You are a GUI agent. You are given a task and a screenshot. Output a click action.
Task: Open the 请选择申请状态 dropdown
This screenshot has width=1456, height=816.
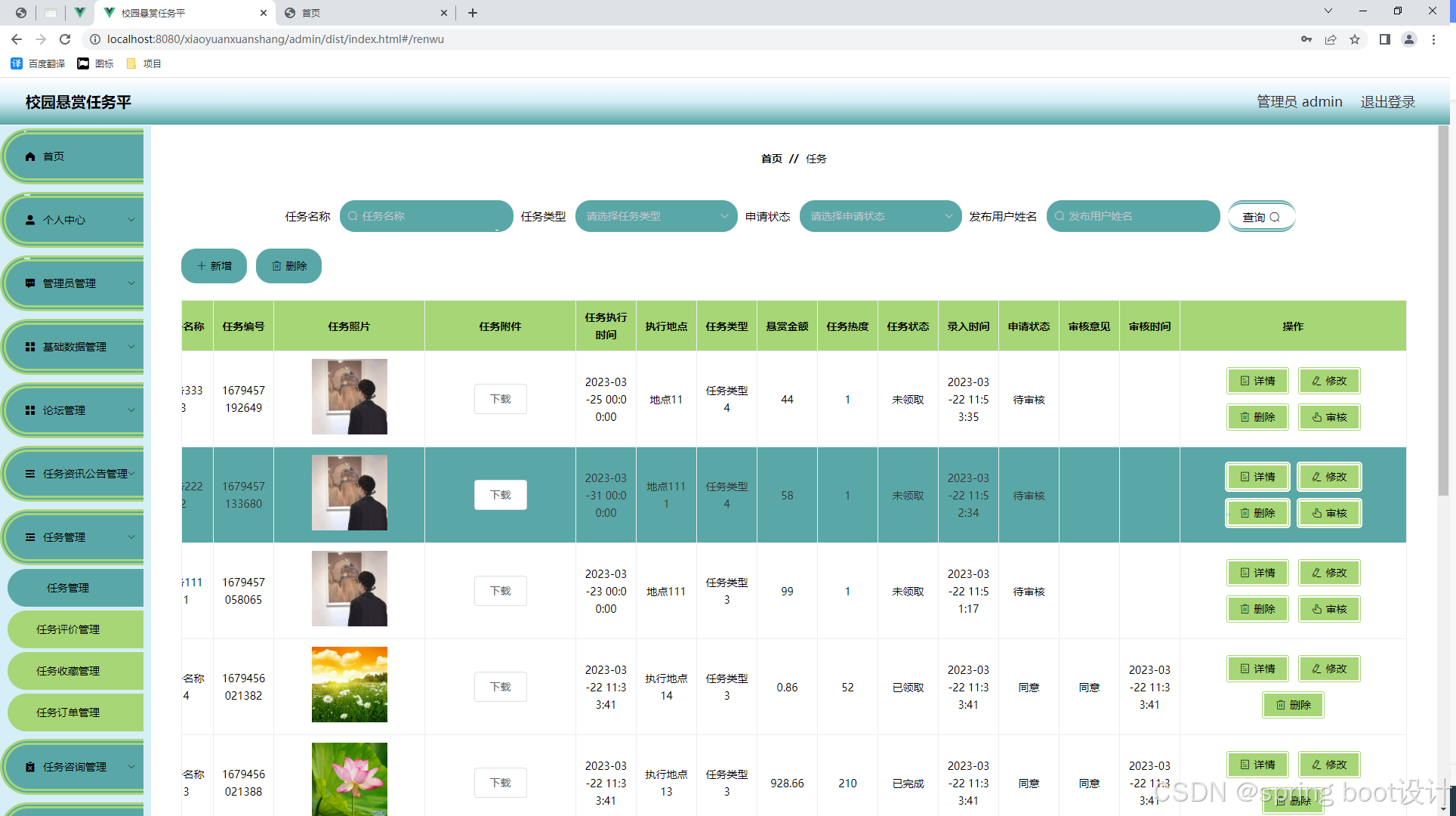[x=880, y=216]
